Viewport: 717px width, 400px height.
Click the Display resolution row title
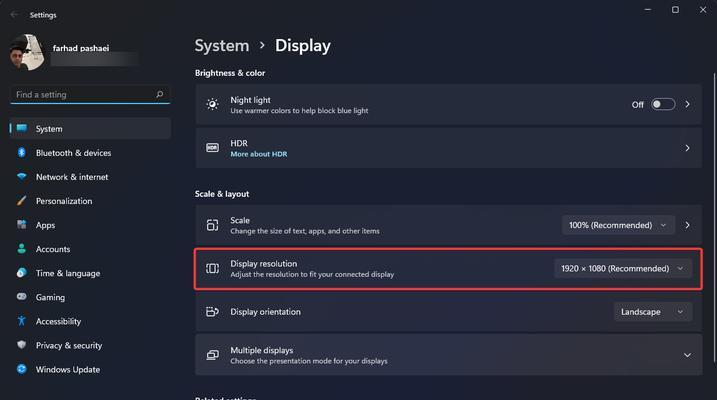(263, 264)
